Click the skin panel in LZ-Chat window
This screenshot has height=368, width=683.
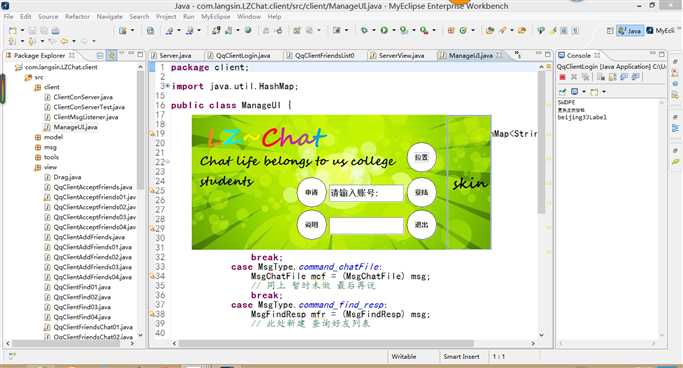(469, 182)
